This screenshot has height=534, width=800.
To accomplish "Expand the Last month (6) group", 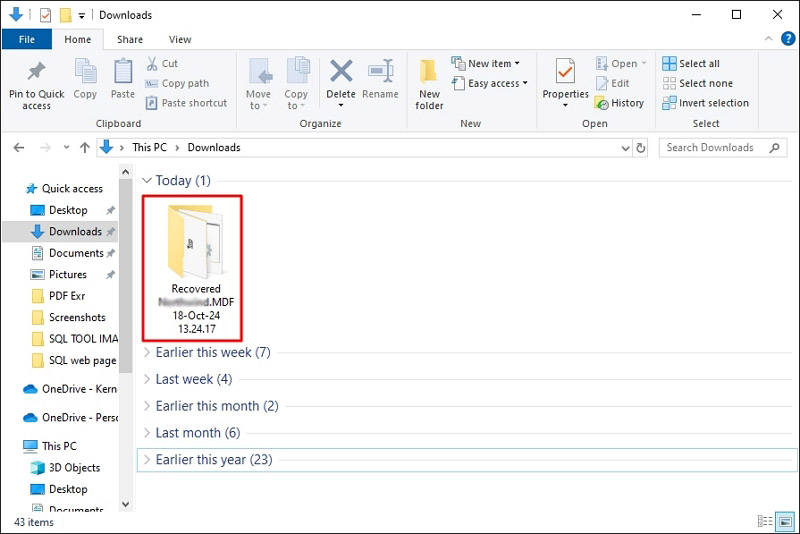I will [147, 433].
